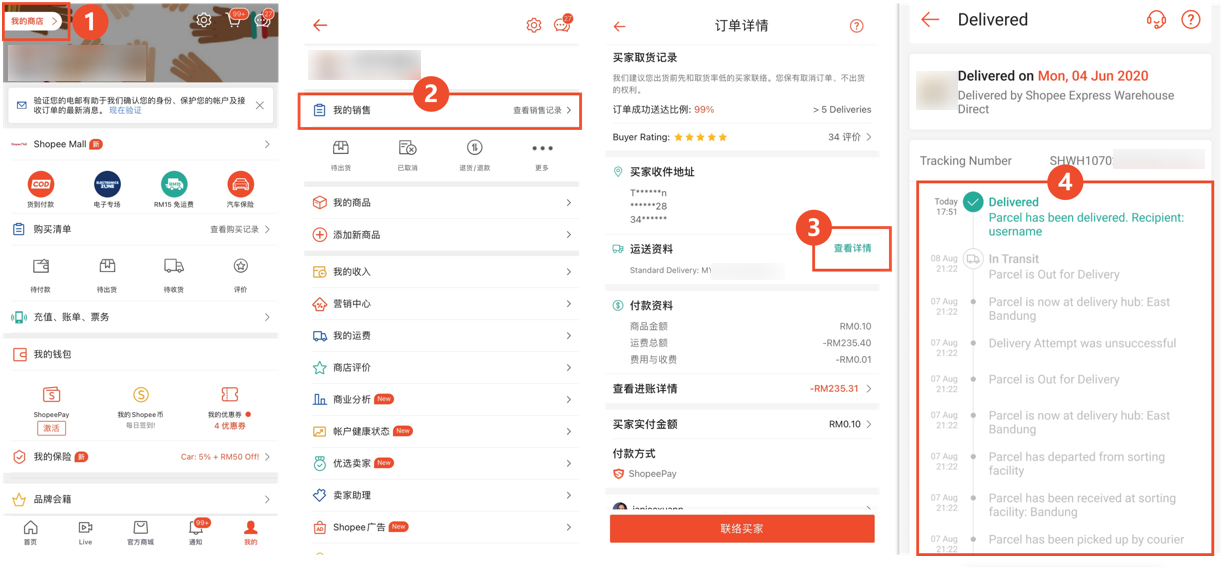The image size is (1221, 567).
Task: Open 待出货 to-ship icon under 我的销售
Action: (x=341, y=148)
